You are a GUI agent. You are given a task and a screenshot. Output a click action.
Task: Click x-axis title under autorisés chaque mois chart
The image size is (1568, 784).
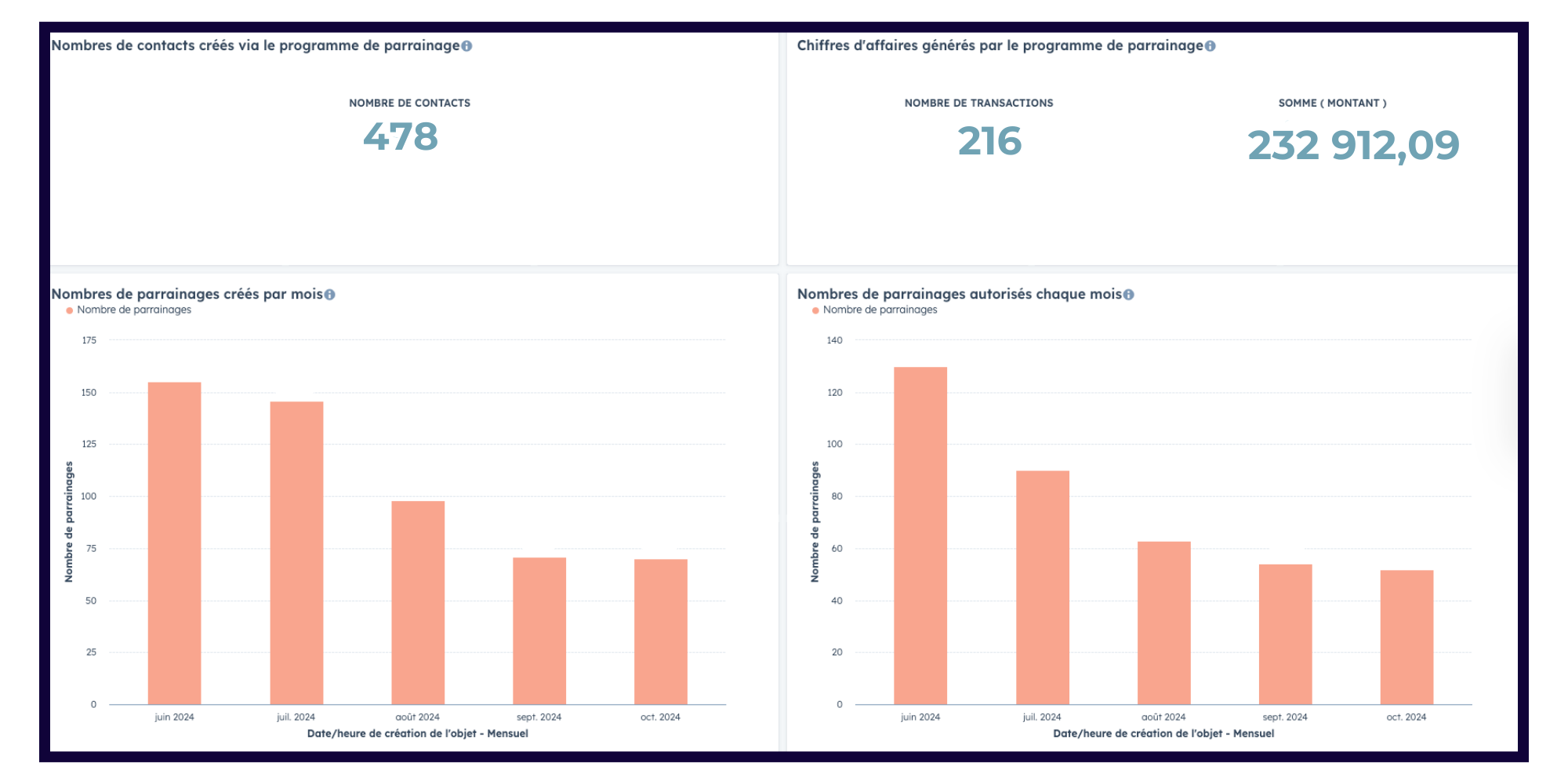pos(1163,734)
